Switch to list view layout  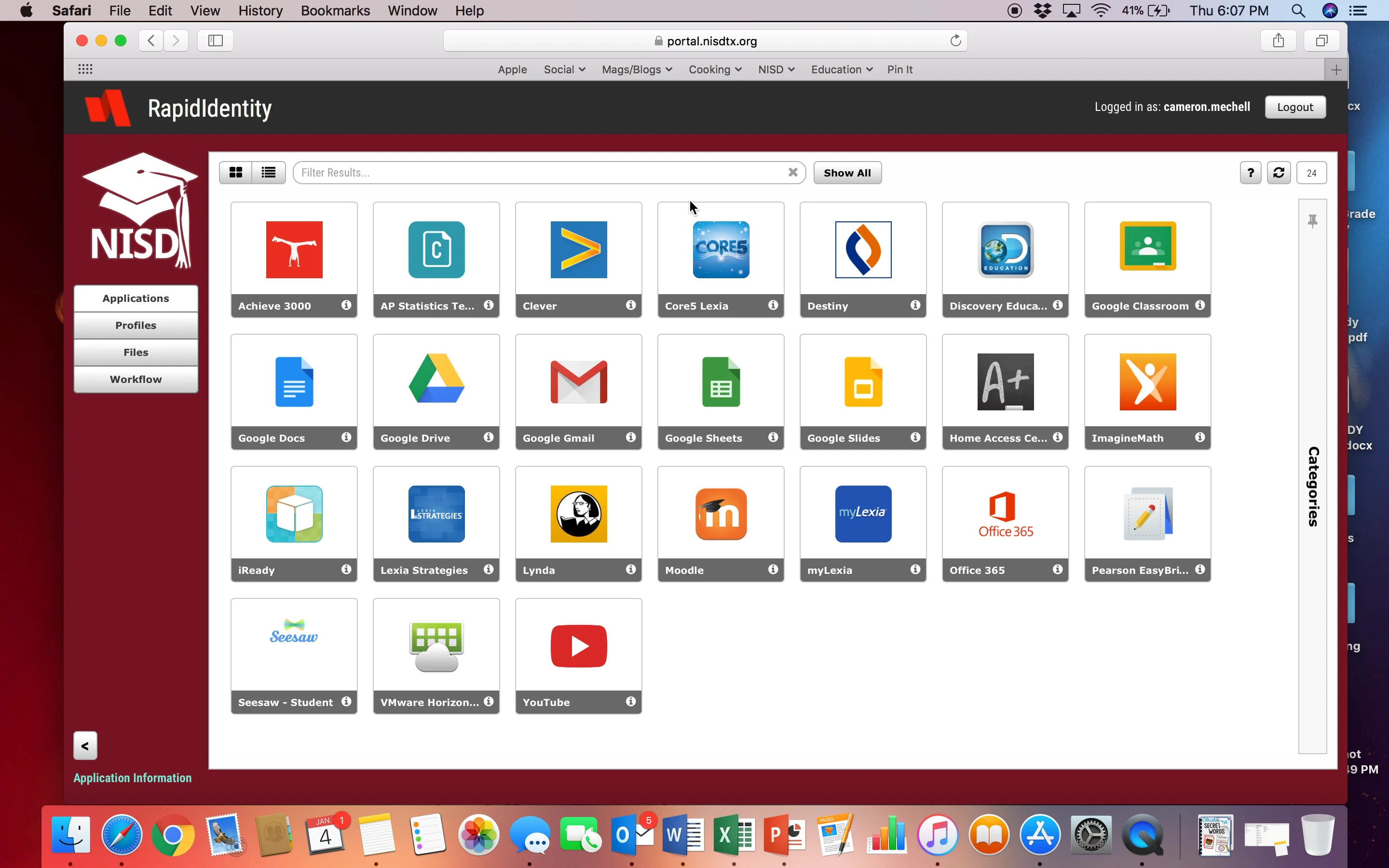click(x=268, y=172)
